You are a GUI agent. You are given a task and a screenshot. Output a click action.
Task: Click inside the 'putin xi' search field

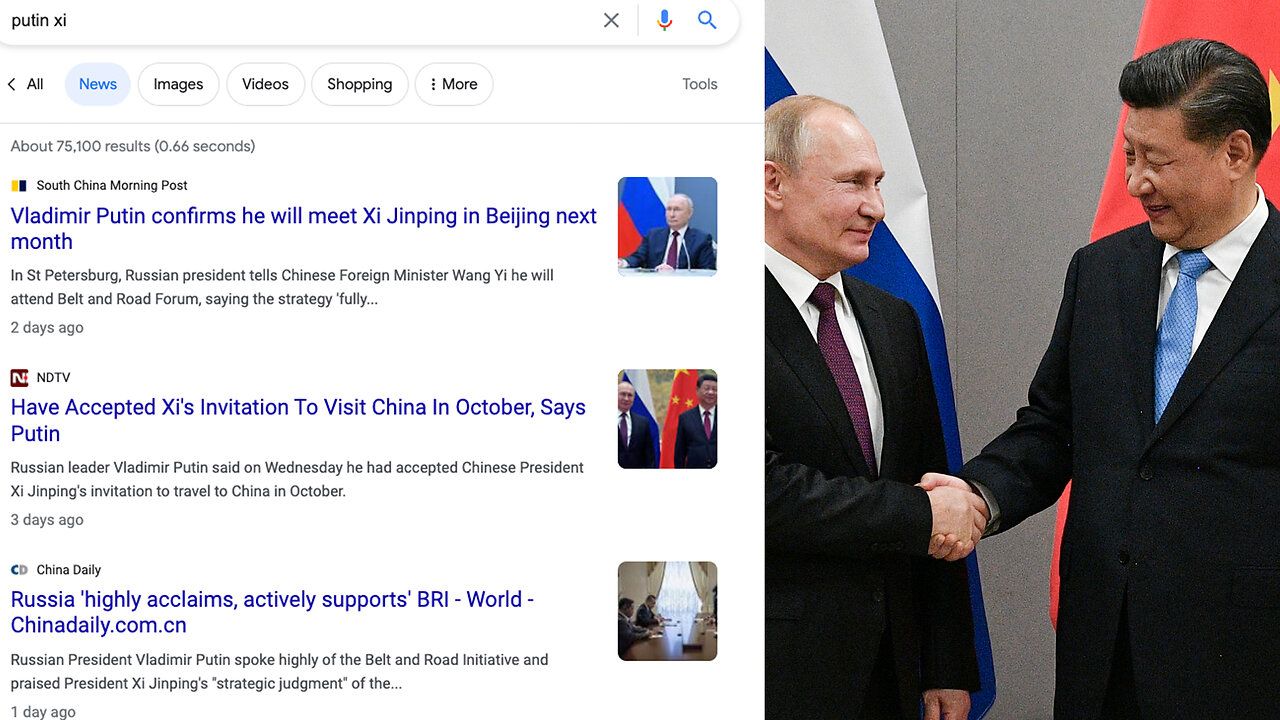click(x=300, y=20)
